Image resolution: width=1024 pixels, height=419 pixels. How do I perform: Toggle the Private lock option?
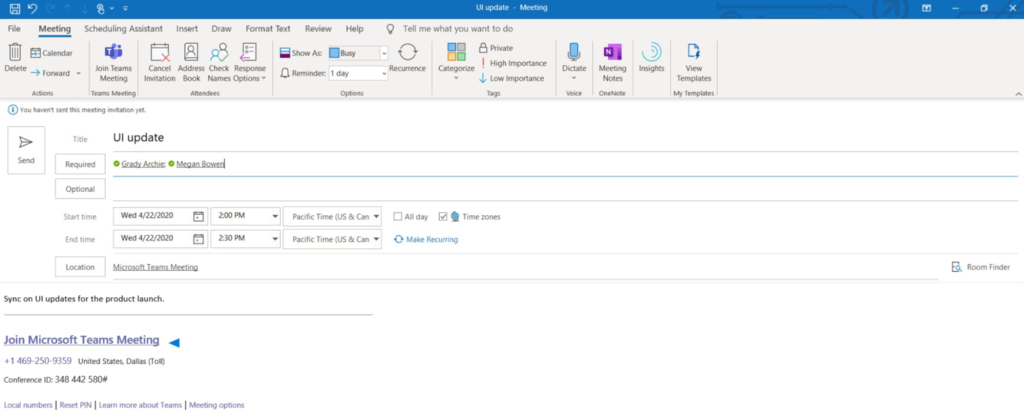496,48
